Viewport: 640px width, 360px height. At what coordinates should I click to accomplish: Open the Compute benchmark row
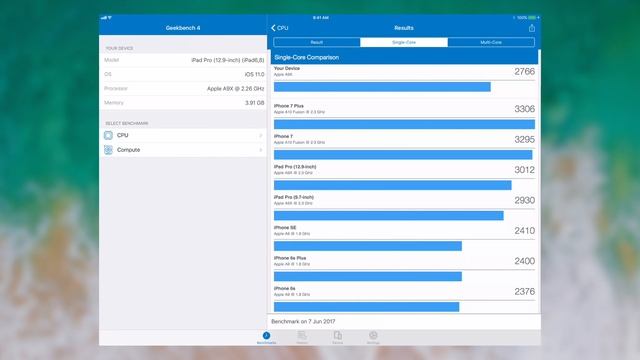point(183,150)
